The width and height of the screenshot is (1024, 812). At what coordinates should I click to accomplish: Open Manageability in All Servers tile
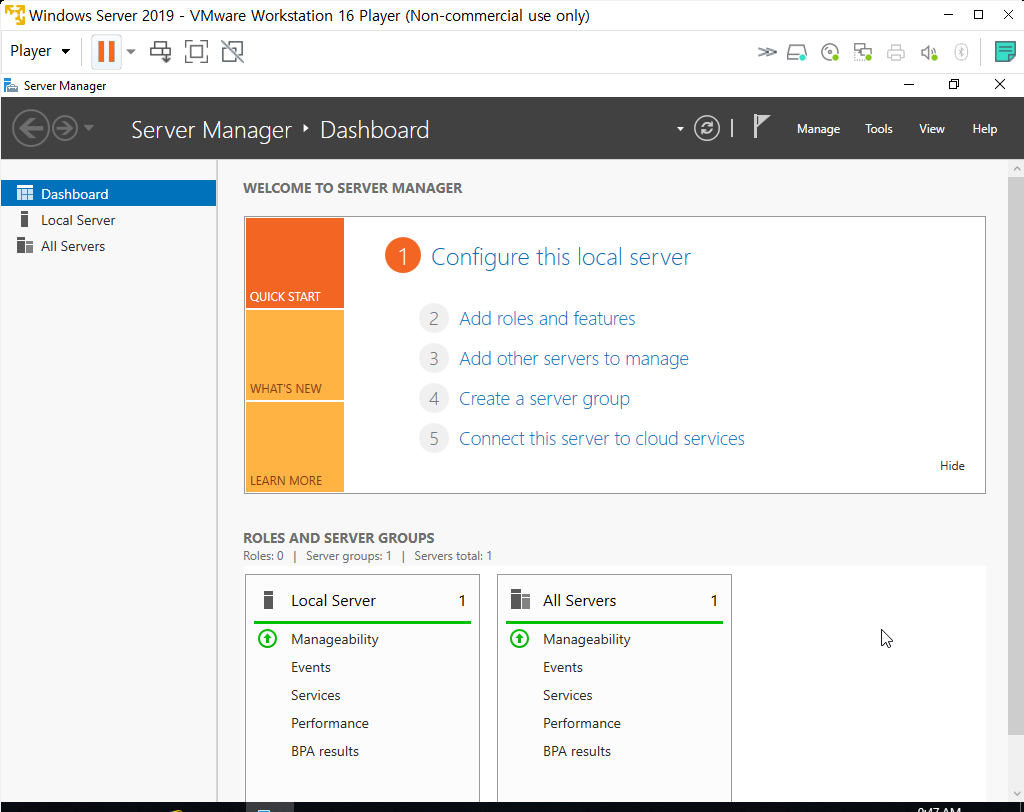[x=586, y=639]
